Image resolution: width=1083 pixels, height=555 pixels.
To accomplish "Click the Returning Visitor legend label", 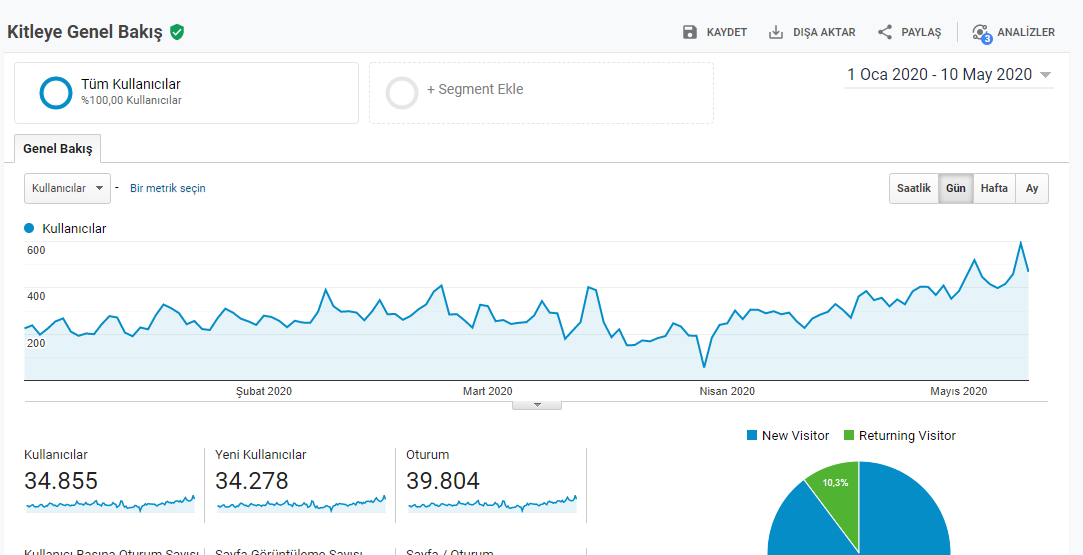I will [908, 436].
